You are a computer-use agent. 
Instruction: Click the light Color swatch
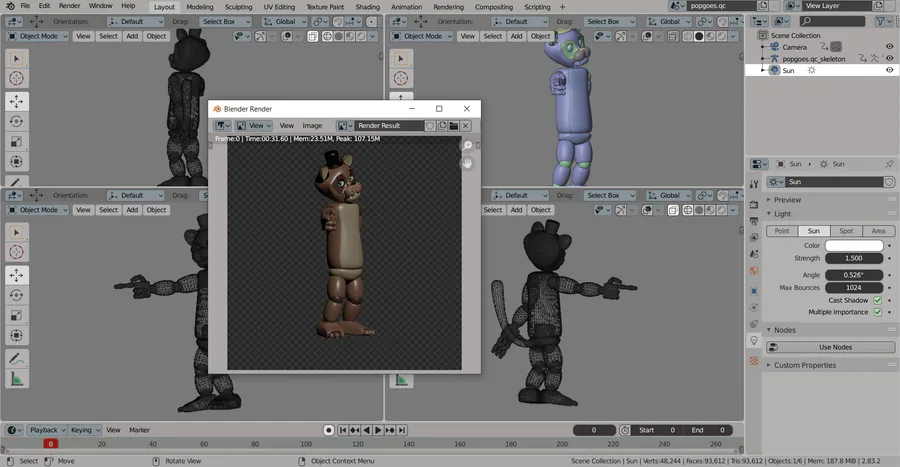point(854,246)
